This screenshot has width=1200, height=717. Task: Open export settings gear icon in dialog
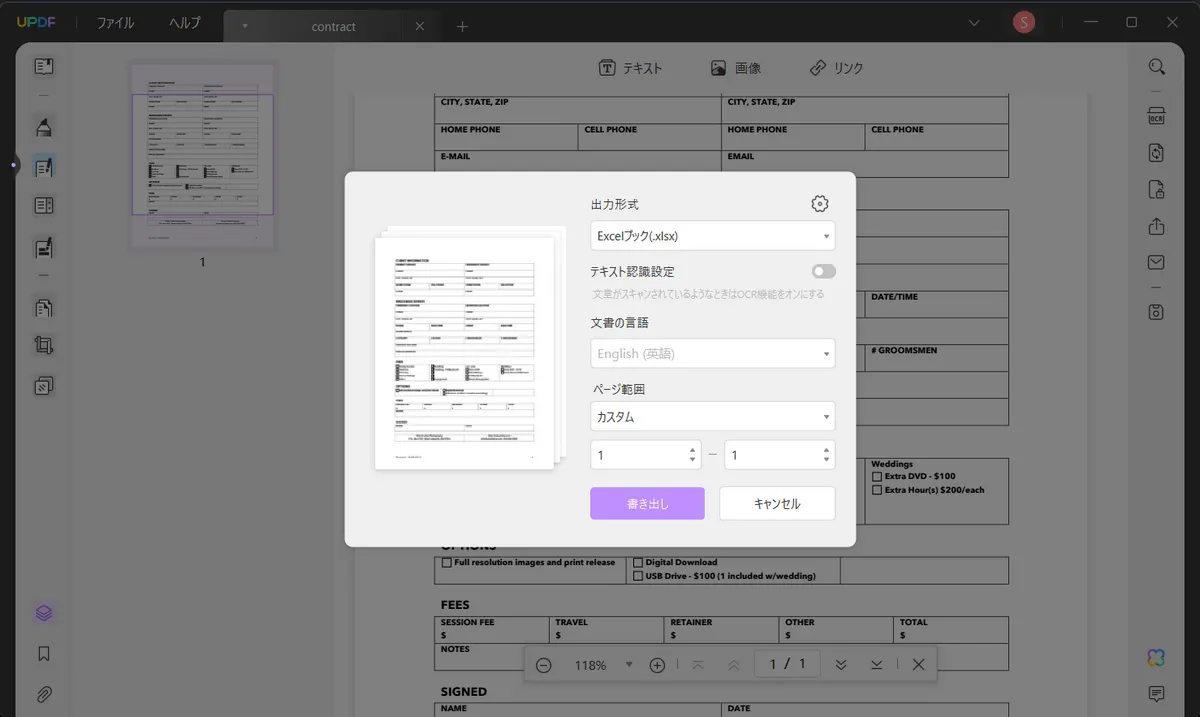820,204
